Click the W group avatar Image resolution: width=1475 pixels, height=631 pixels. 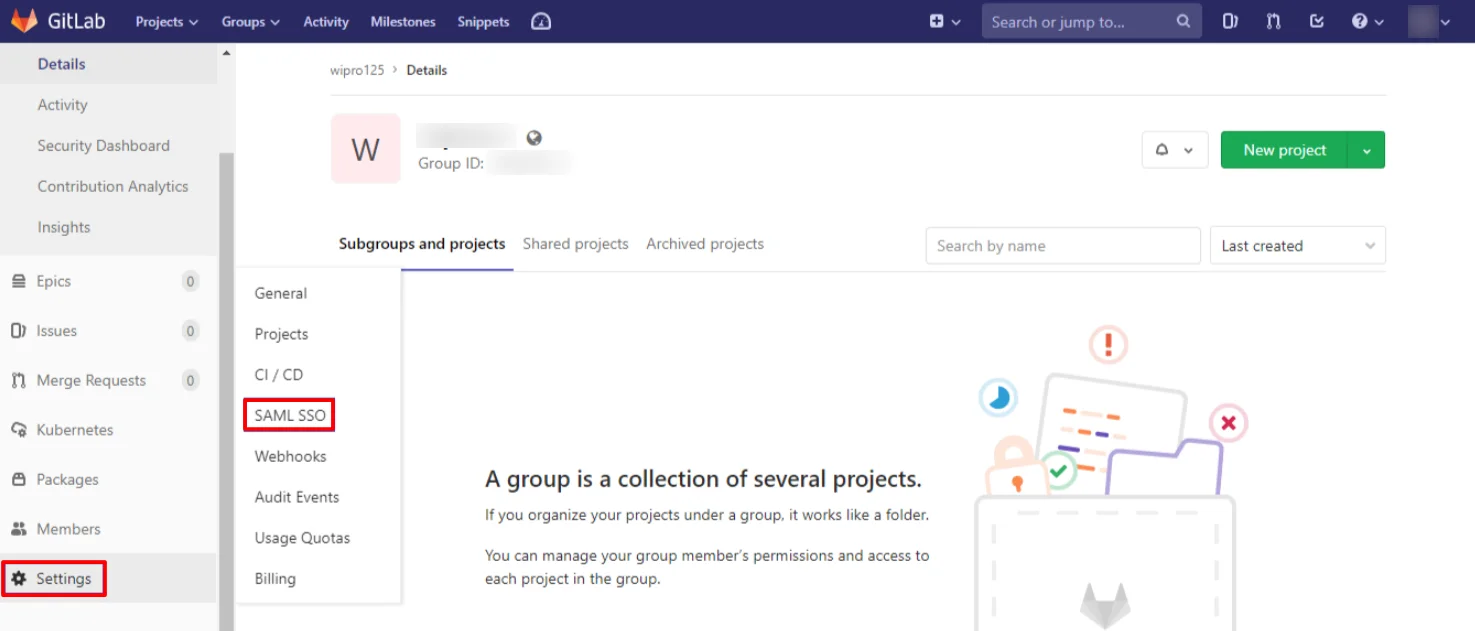[x=365, y=149]
